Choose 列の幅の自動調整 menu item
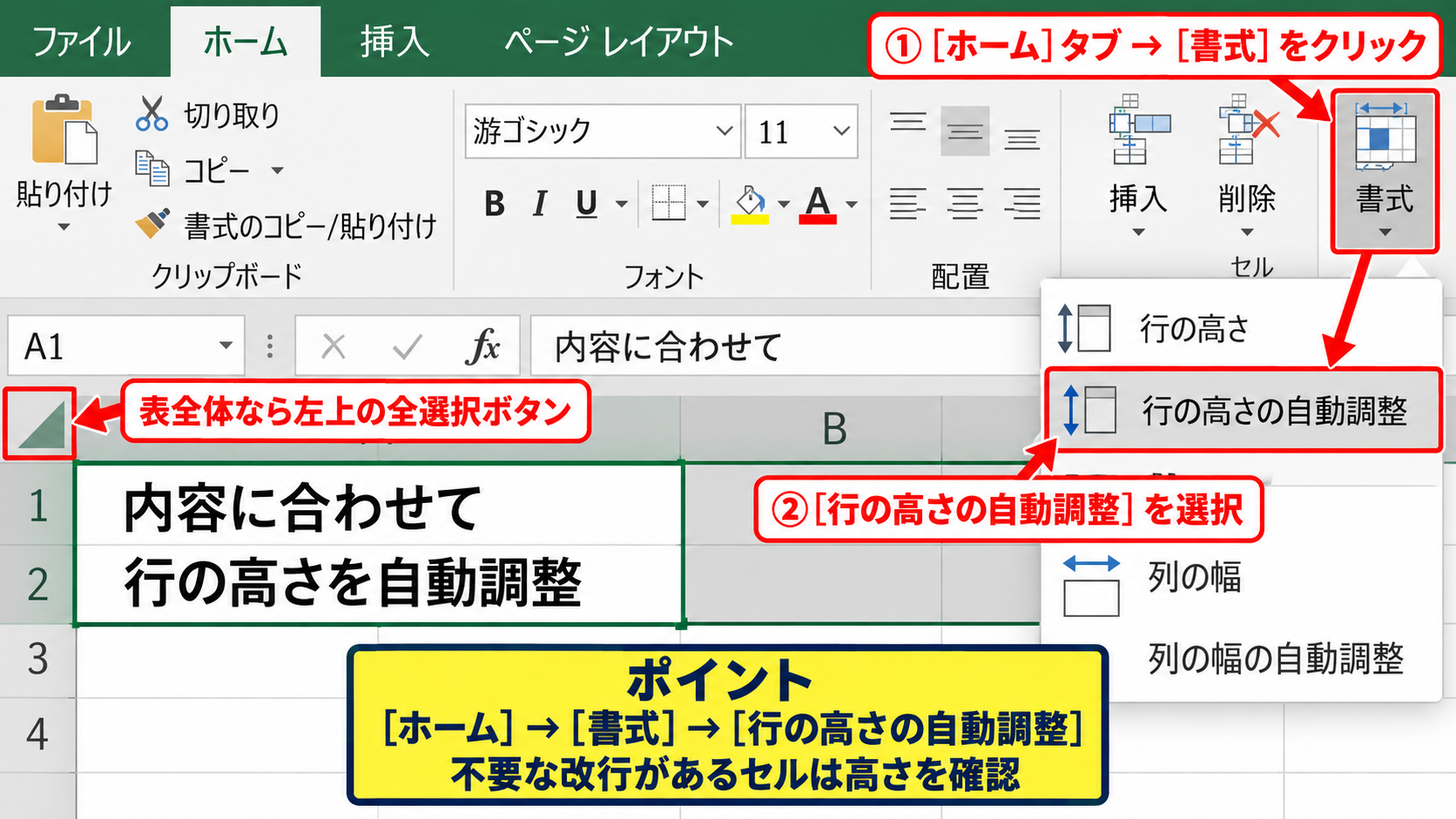1456x819 pixels. [1240, 658]
